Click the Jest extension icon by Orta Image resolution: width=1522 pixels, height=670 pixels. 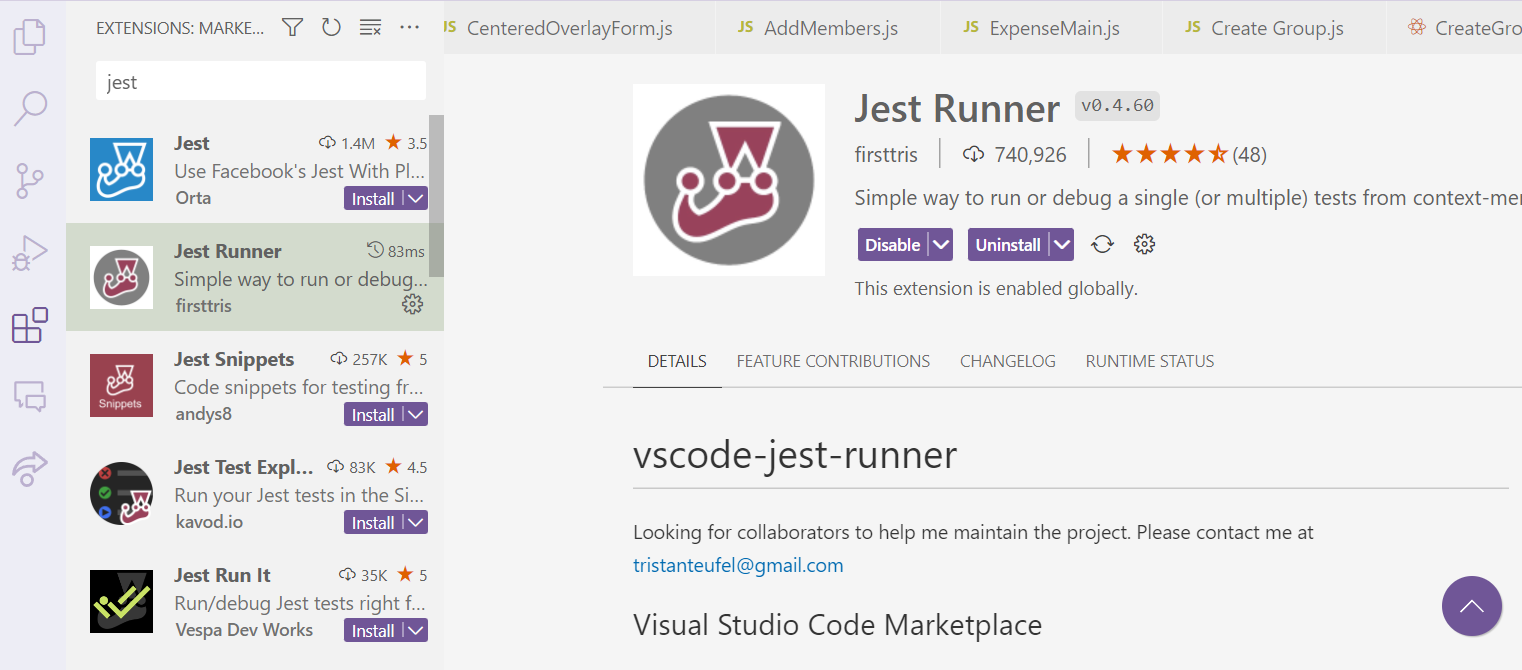coord(121,169)
